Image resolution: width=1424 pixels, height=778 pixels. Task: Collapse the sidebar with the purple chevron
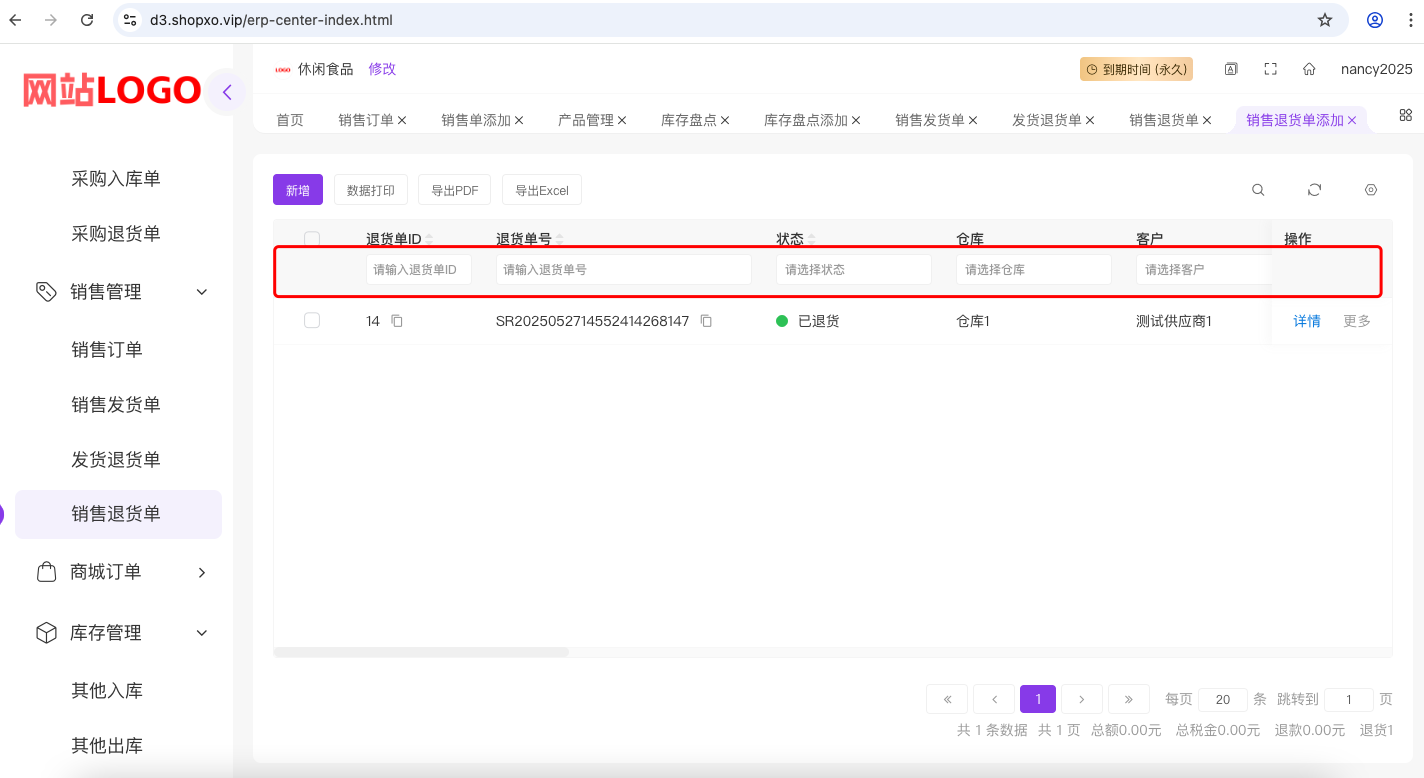coord(227,93)
